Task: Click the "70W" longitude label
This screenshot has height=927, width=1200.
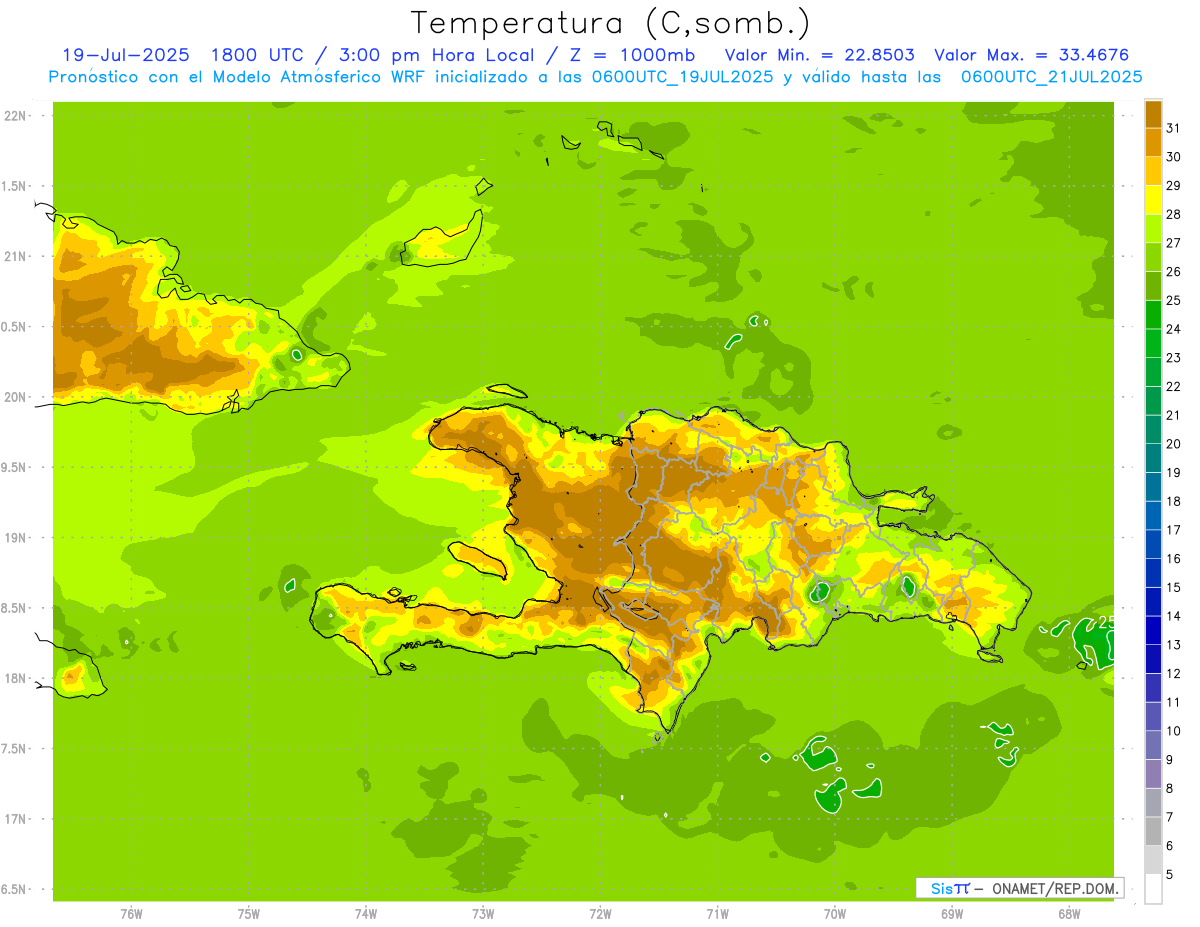Action: pos(835,914)
